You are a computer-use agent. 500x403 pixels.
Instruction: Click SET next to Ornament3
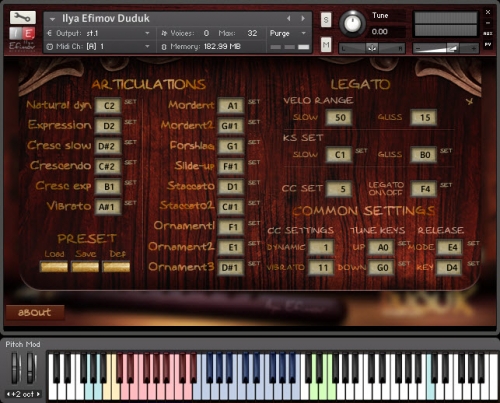(x=254, y=264)
